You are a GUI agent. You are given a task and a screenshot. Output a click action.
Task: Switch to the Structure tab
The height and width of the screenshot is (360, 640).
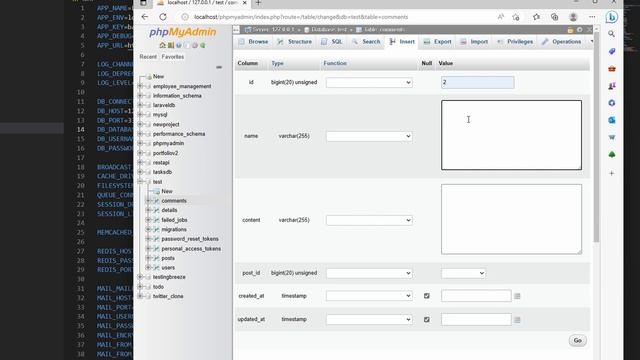point(295,42)
